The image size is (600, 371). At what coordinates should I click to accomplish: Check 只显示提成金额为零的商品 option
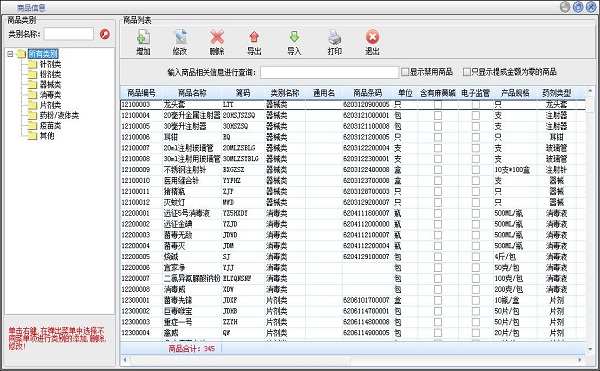coord(466,72)
